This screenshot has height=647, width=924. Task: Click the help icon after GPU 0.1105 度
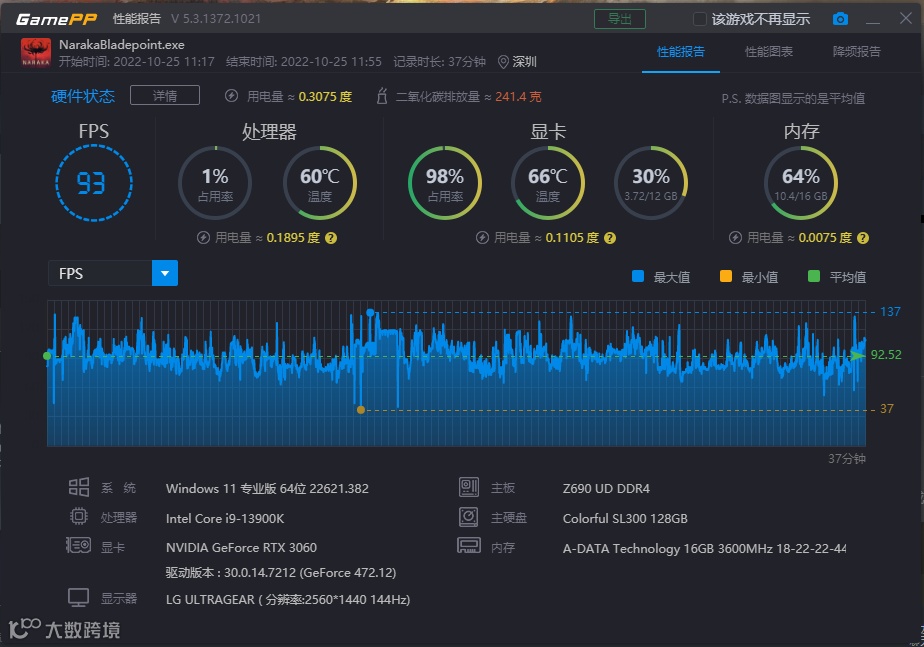(610, 238)
